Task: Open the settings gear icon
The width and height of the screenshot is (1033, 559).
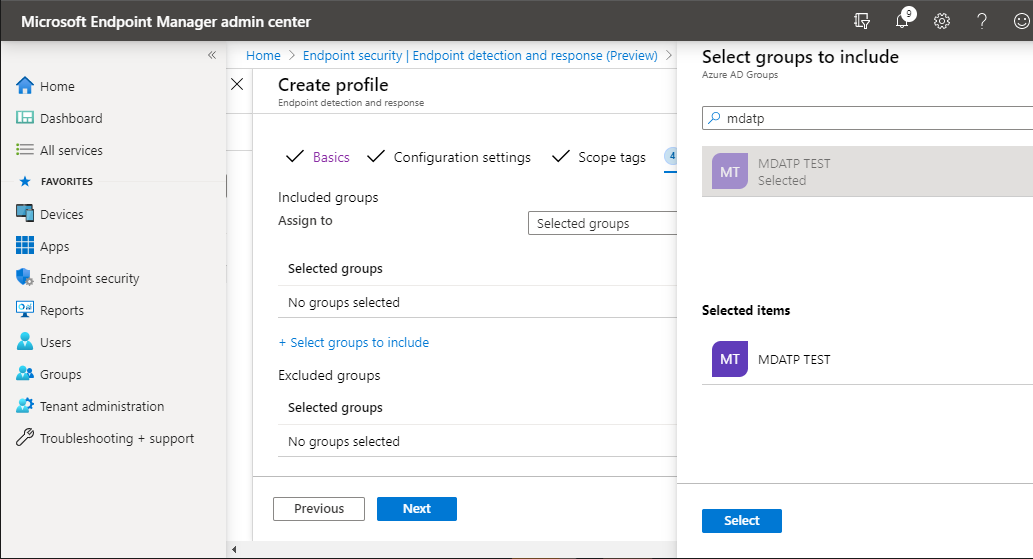Action: pyautogui.click(x=942, y=21)
